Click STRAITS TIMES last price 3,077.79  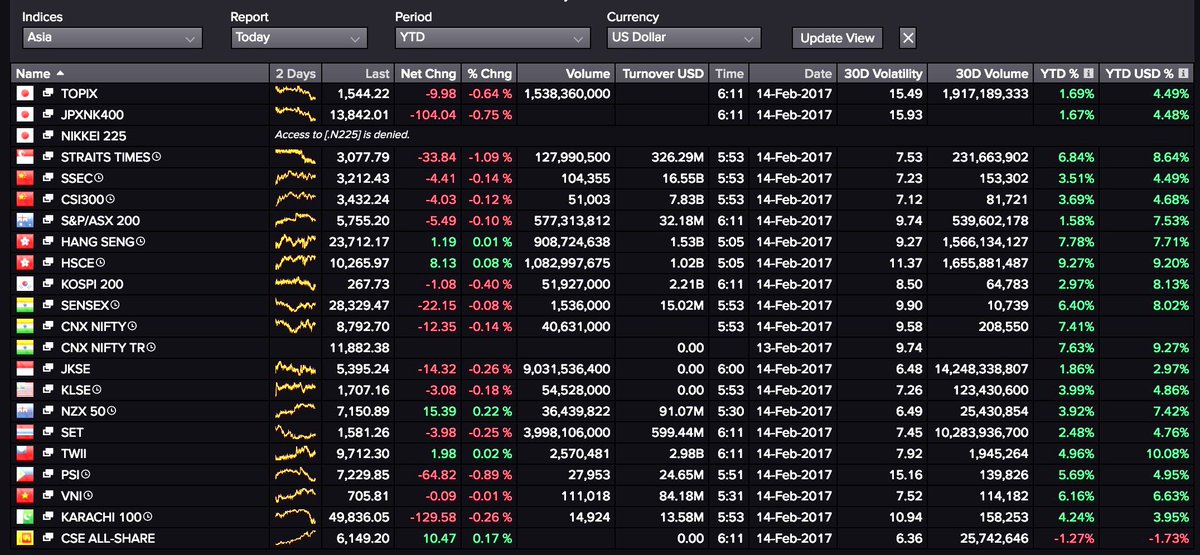(364, 157)
